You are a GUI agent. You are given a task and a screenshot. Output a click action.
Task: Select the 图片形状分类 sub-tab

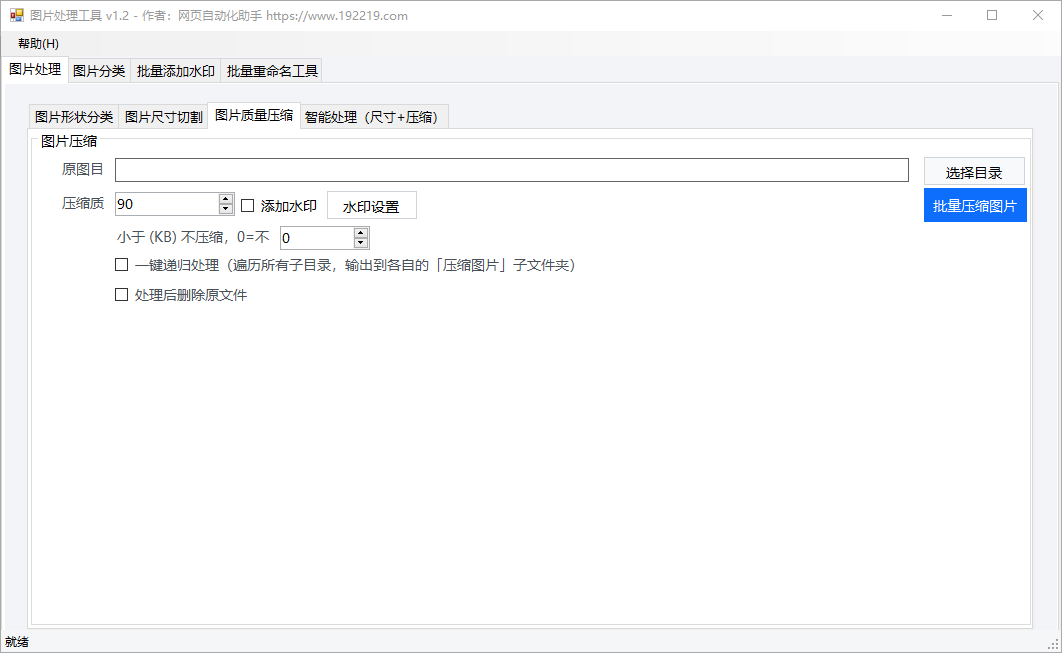coord(74,117)
